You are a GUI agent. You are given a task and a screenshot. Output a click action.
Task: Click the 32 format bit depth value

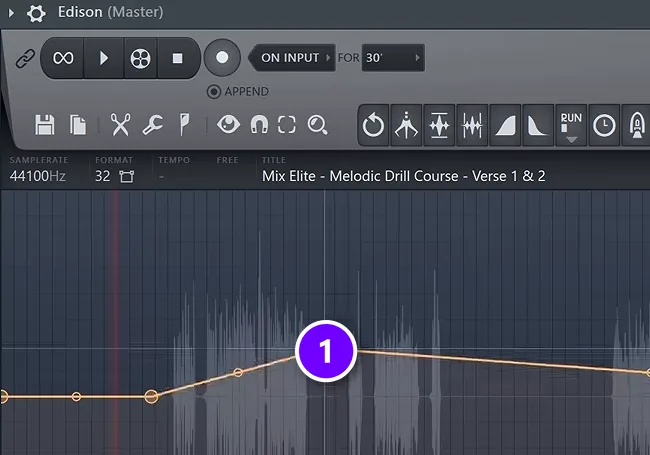click(x=102, y=176)
